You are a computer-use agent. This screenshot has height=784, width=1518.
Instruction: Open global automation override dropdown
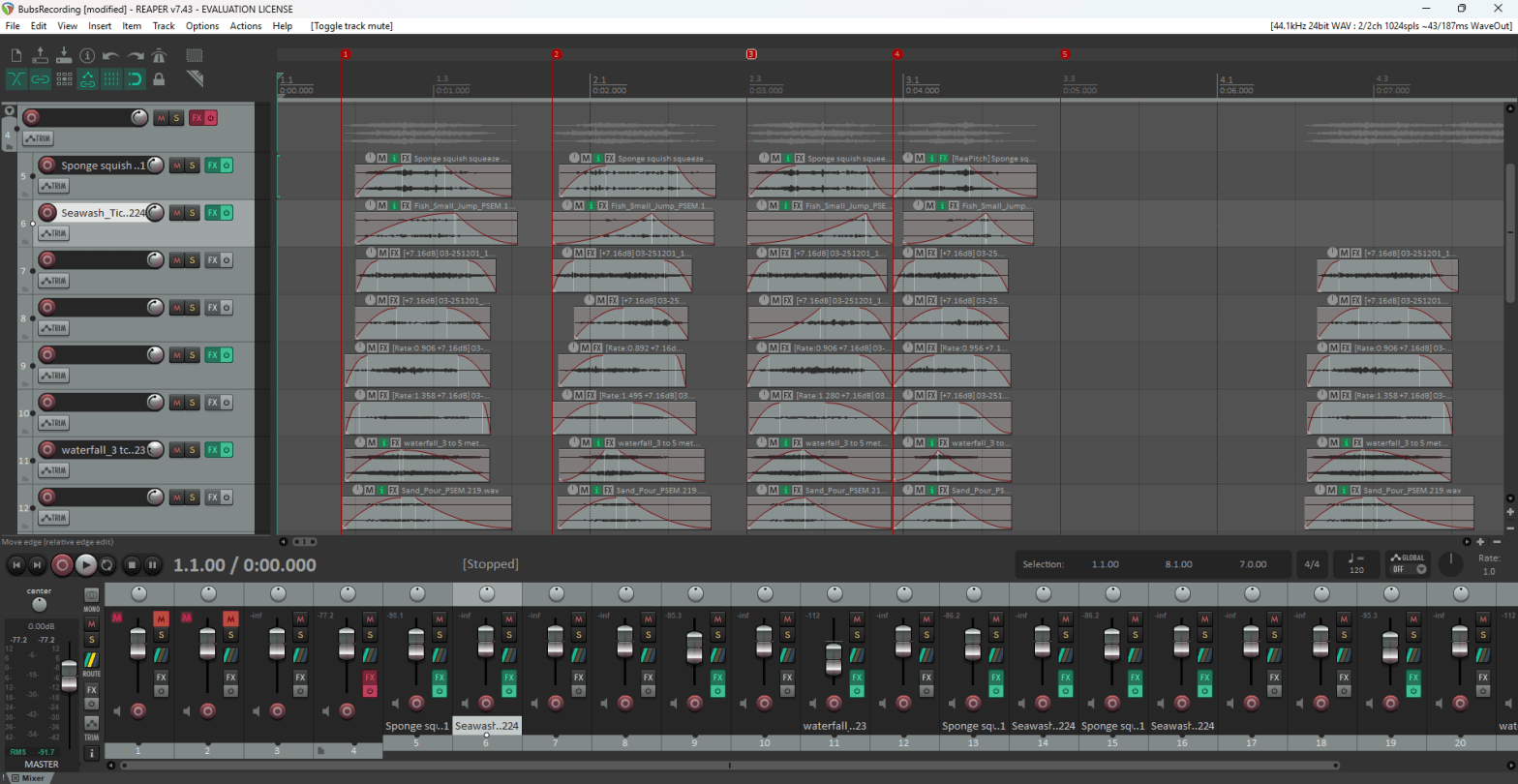(1409, 563)
